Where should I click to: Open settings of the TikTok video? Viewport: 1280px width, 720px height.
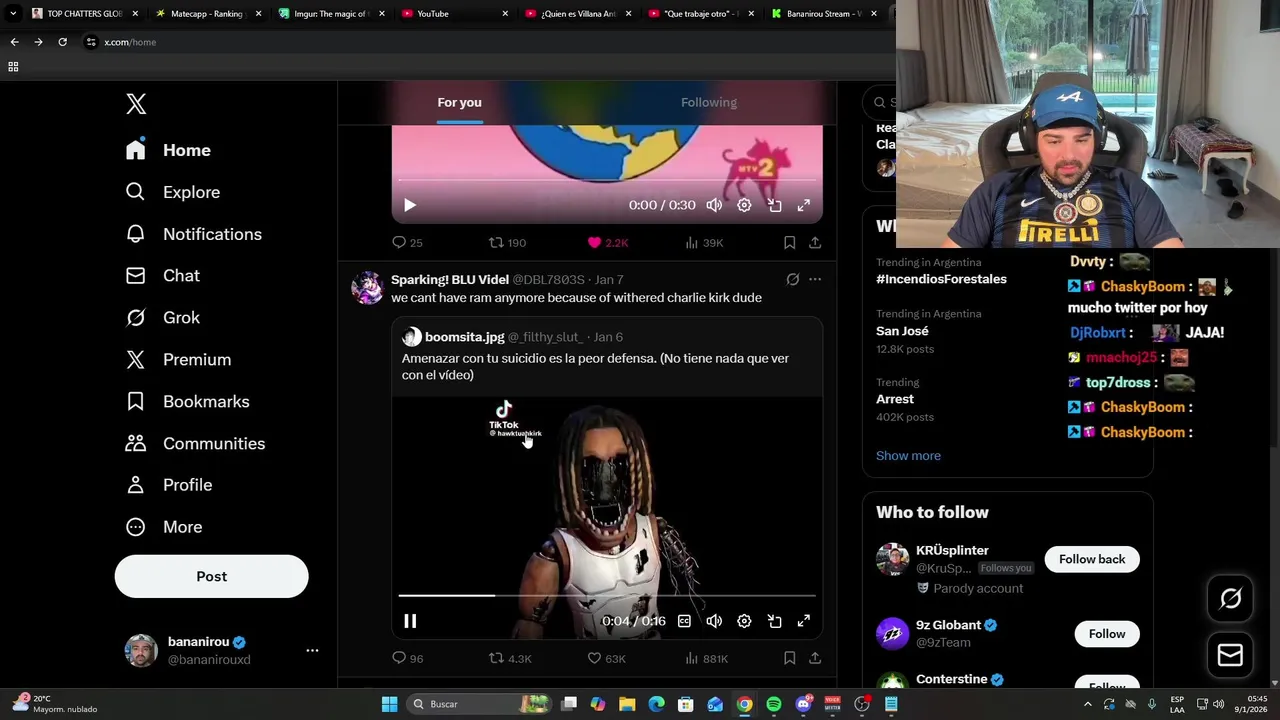tap(744, 621)
